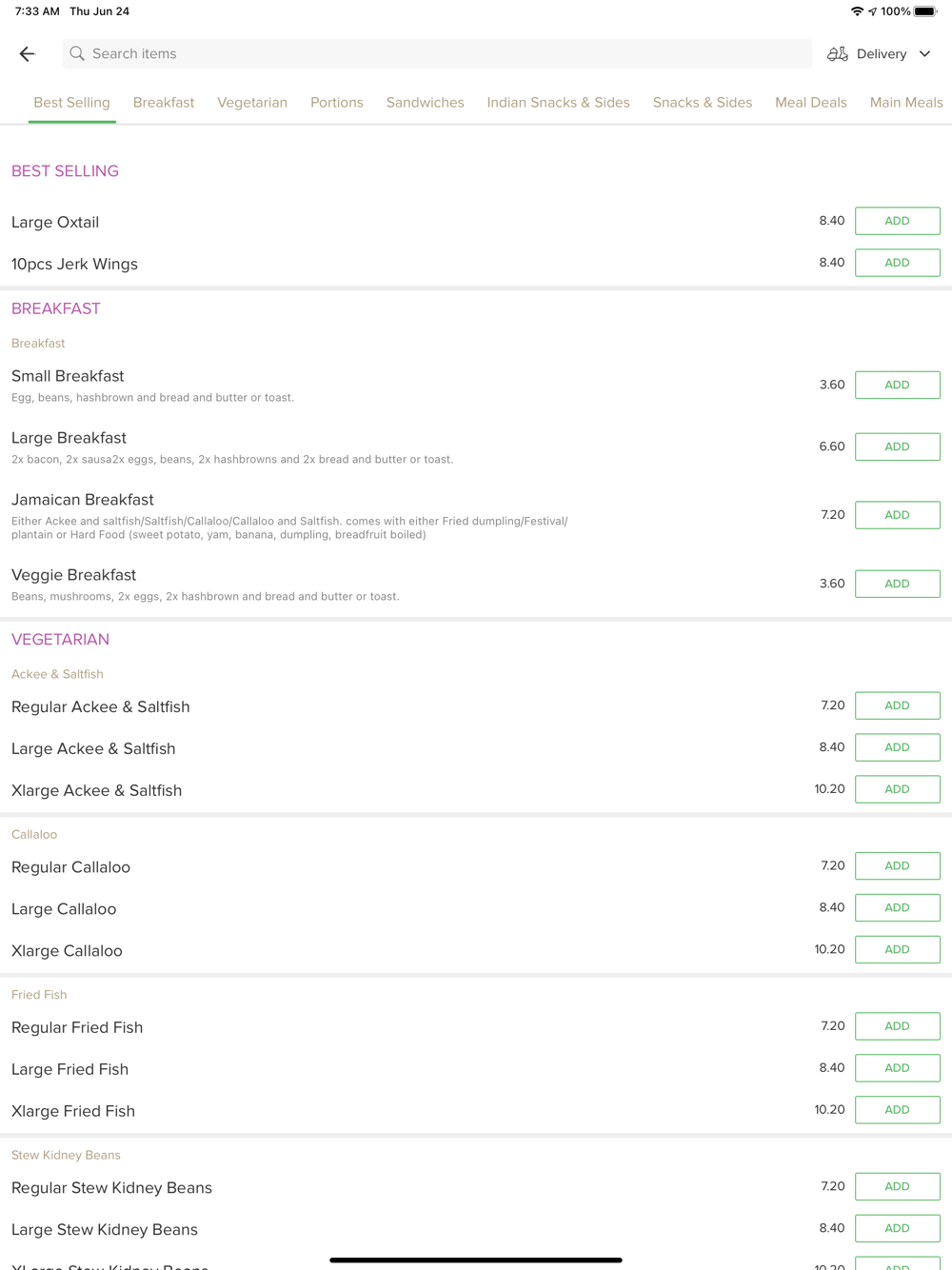The image size is (952, 1270).
Task: Expand the Delivery dropdown chevron
Action: coord(924,54)
